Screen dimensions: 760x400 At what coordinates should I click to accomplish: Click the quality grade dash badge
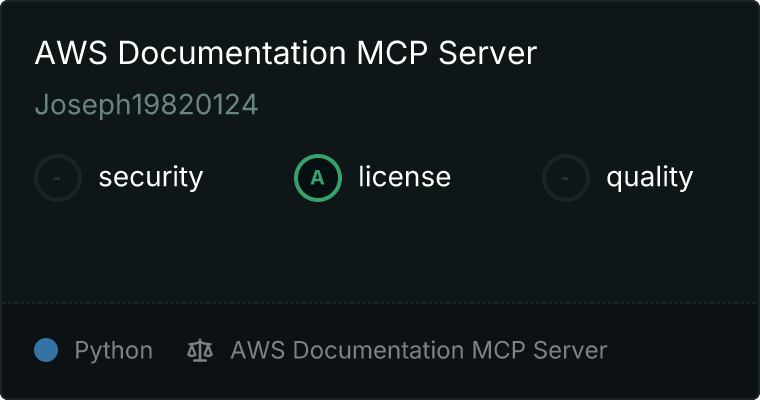[566, 178]
